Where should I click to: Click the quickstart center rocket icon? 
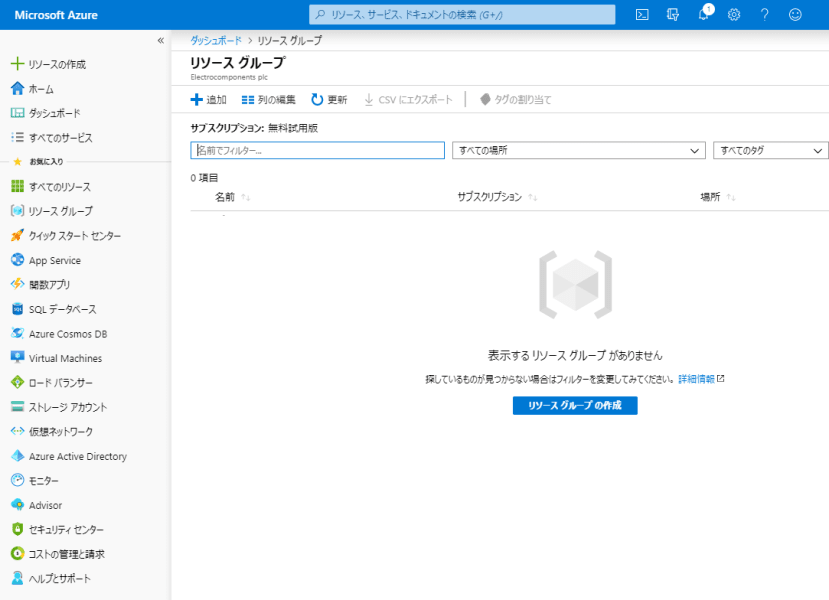coord(17,235)
